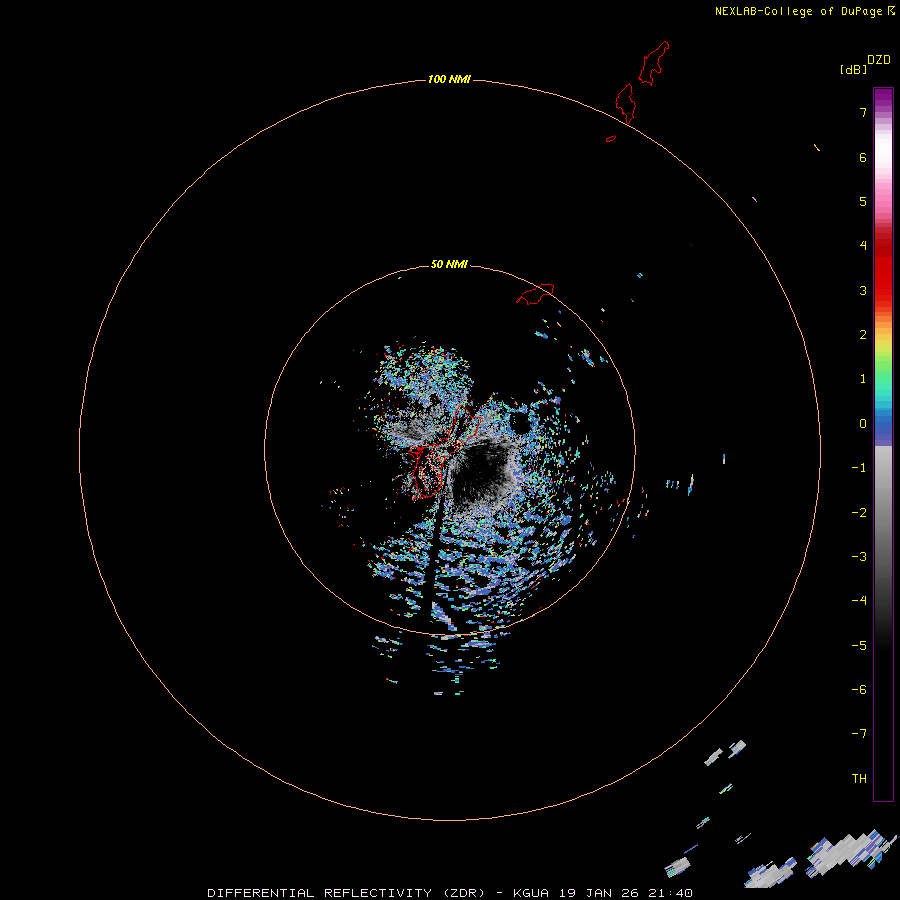This screenshot has width=900, height=900.
Task: Click the colorbar value 3 label
Action: tap(863, 290)
